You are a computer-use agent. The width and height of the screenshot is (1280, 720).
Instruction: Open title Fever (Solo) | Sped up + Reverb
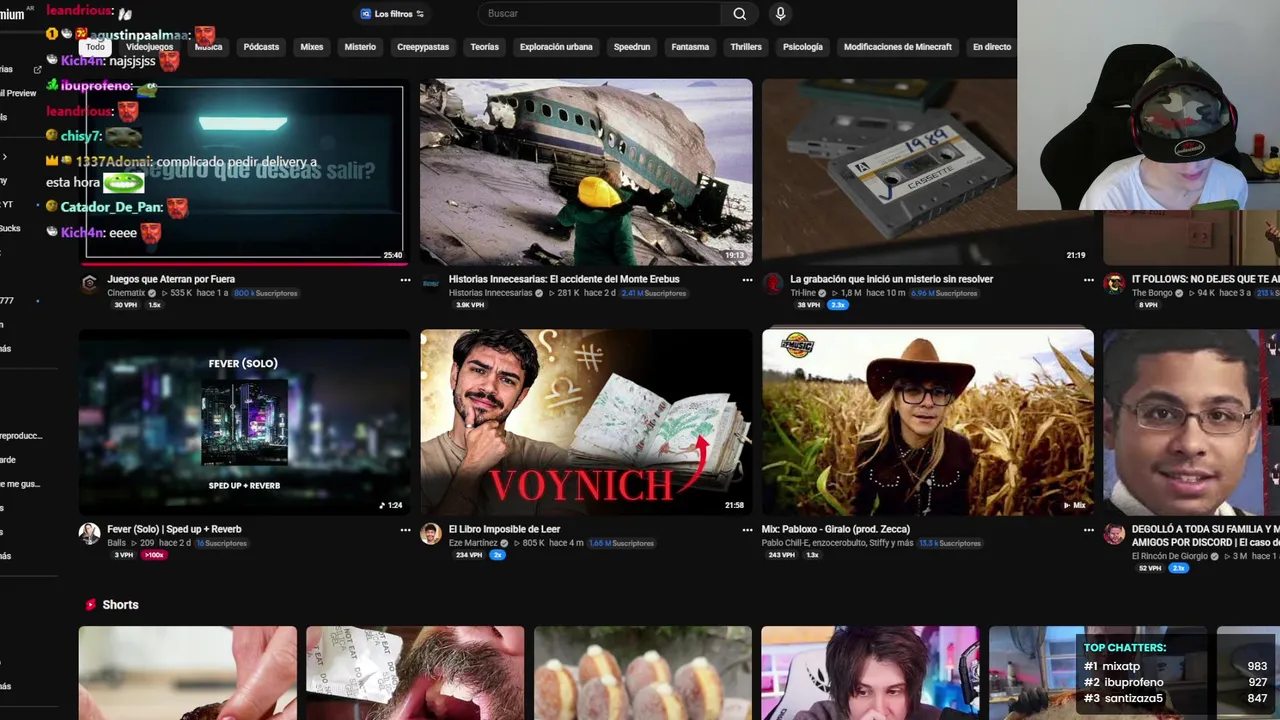point(174,529)
